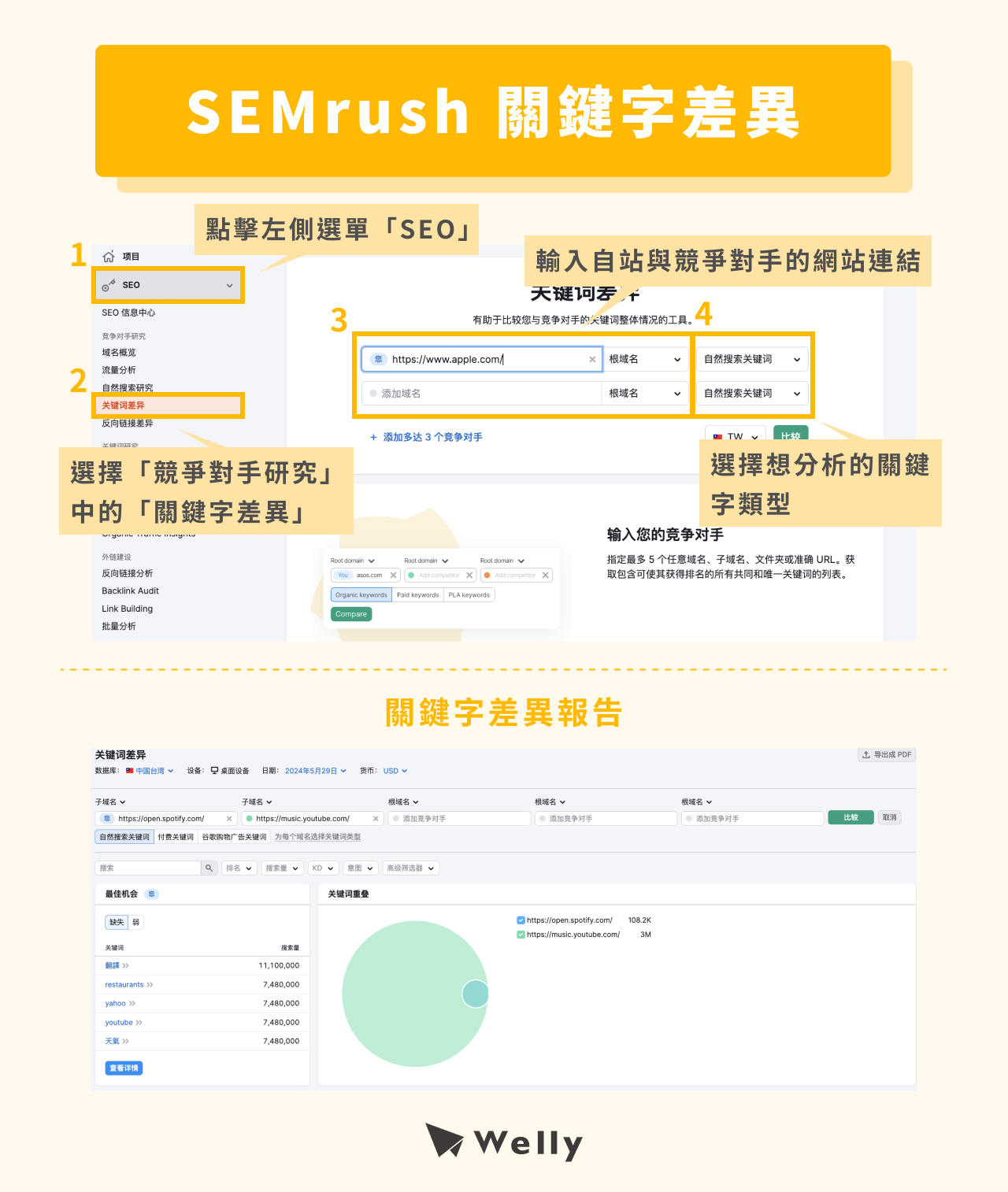Open the 搜索量 filter dropdown
Image resolution: width=1008 pixels, height=1192 pixels.
(x=283, y=868)
